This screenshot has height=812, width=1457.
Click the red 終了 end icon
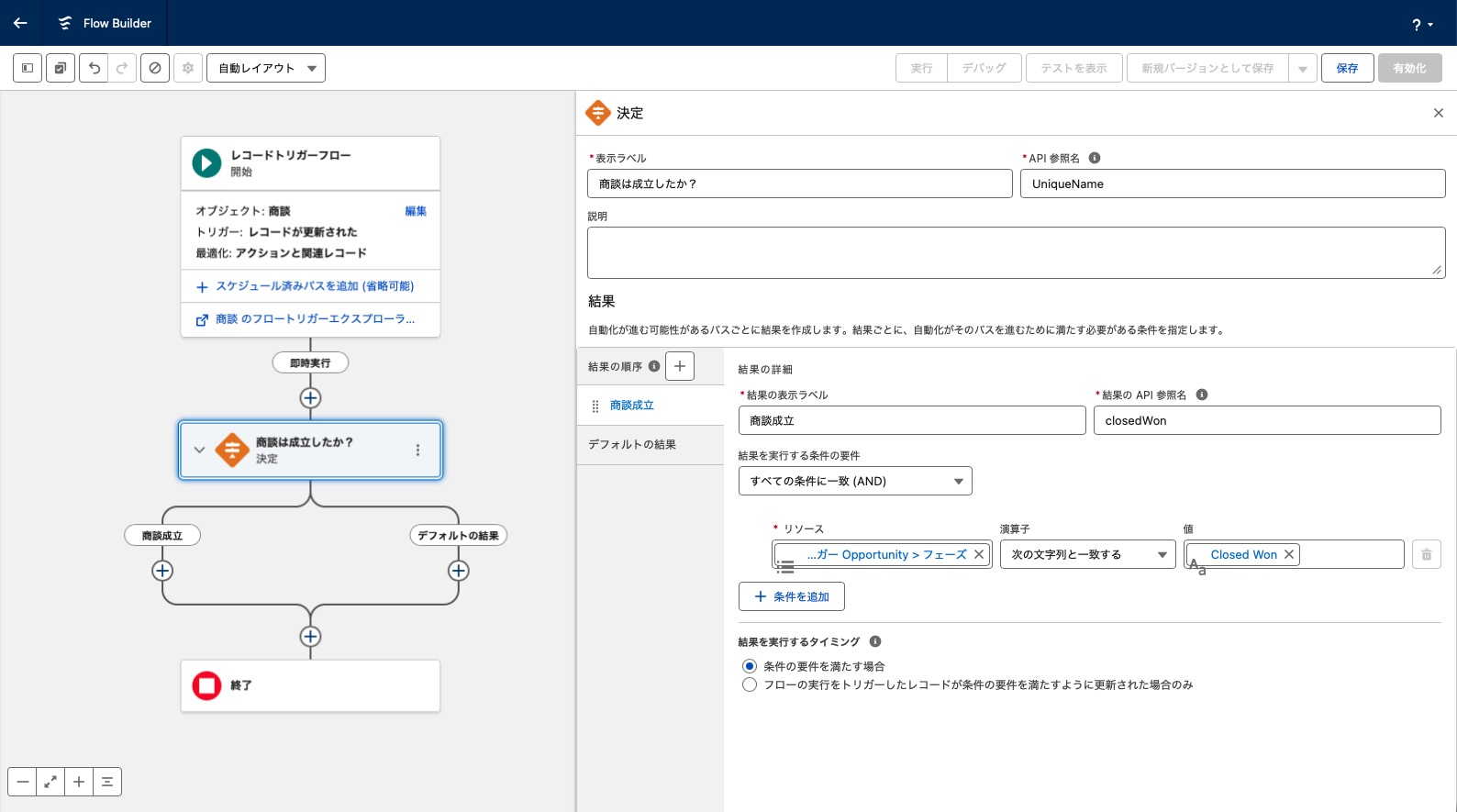206,685
